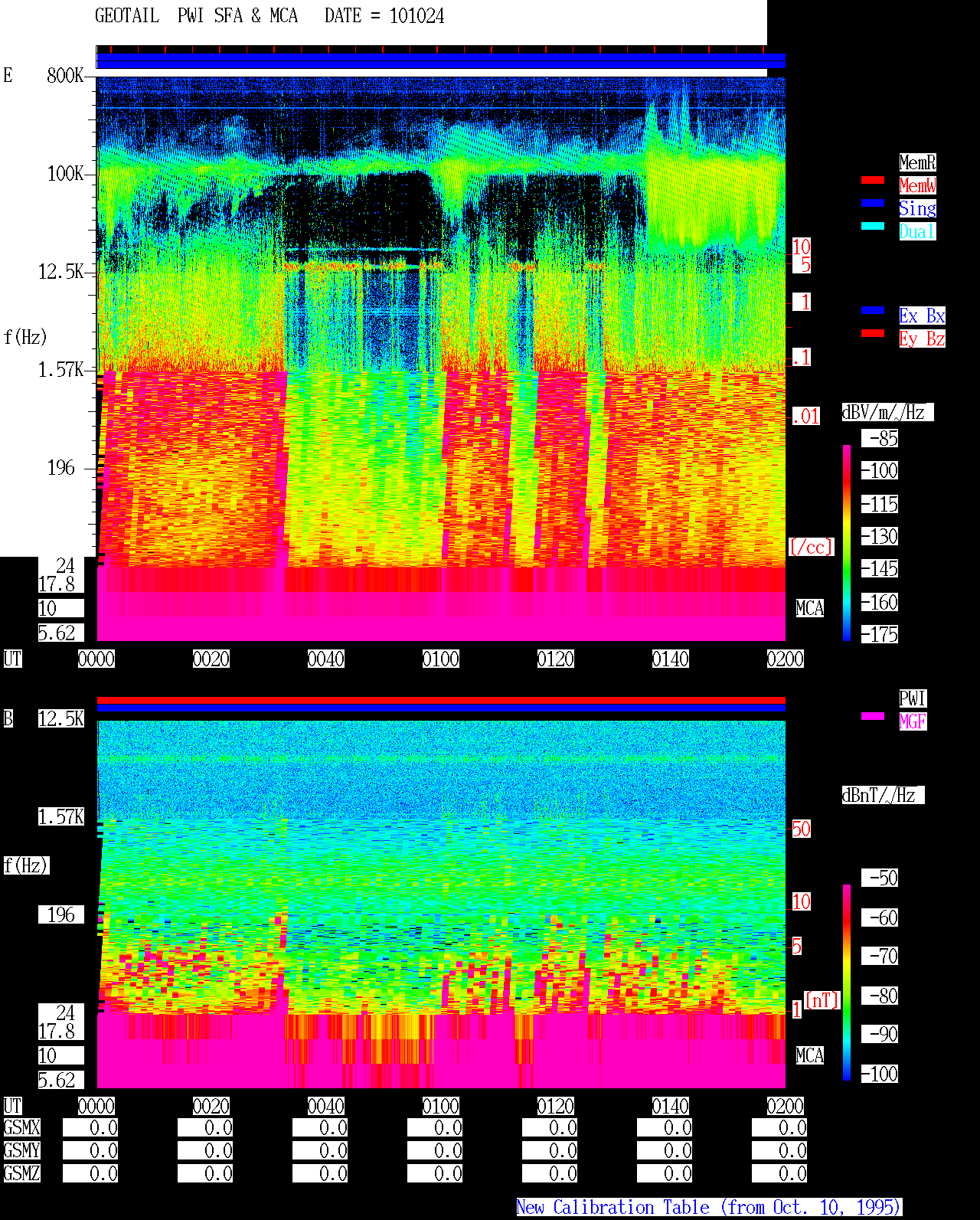Image resolution: width=980 pixels, height=1220 pixels.
Task: Click the magenta MGF legend swatch
Action: point(873,716)
